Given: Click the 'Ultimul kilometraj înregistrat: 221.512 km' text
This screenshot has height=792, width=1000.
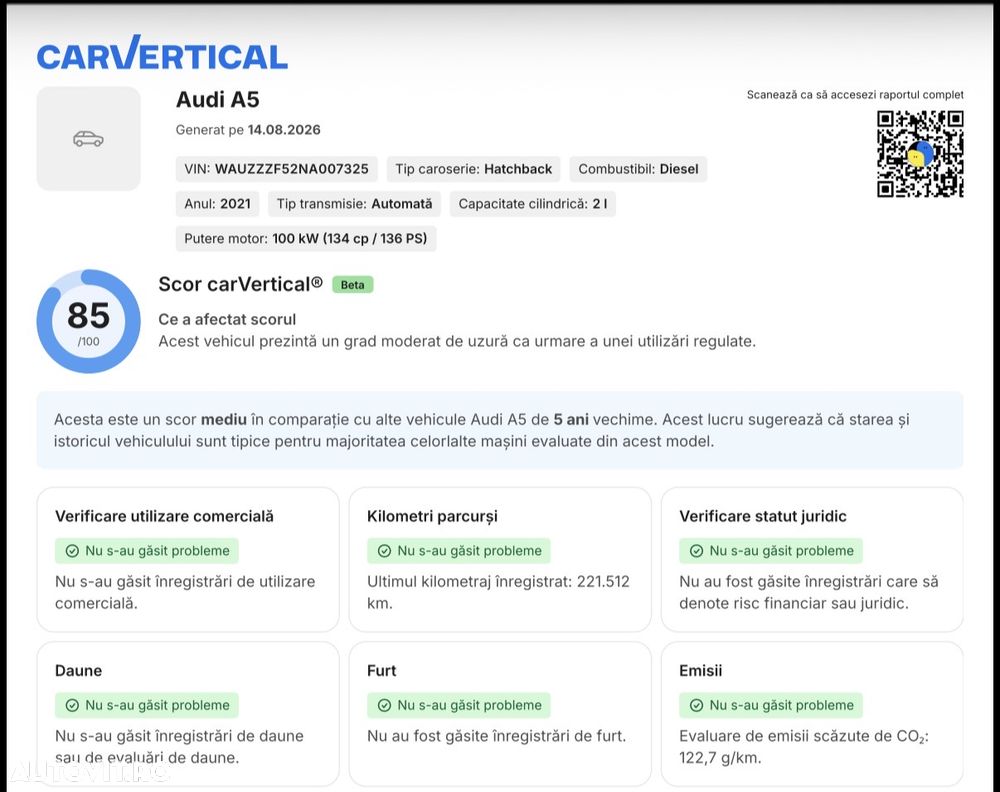Looking at the screenshot, I should (x=498, y=592).
